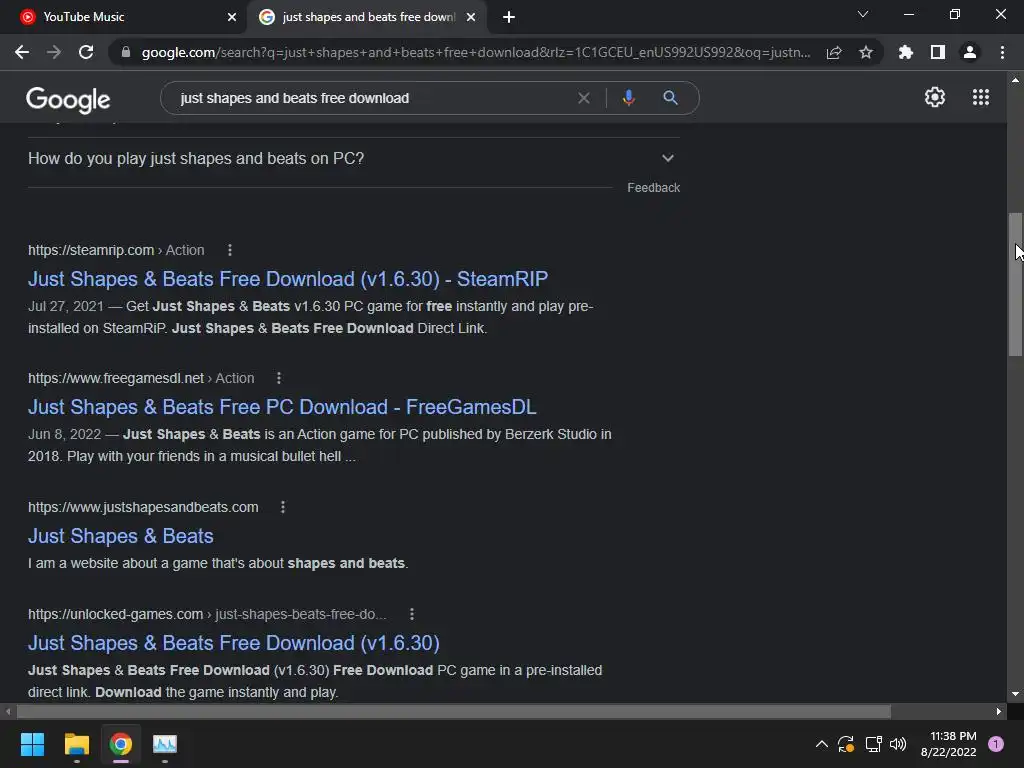Open a new browser tab
The height and width of the screenshot is (768, 1024).
pos(509,18)
